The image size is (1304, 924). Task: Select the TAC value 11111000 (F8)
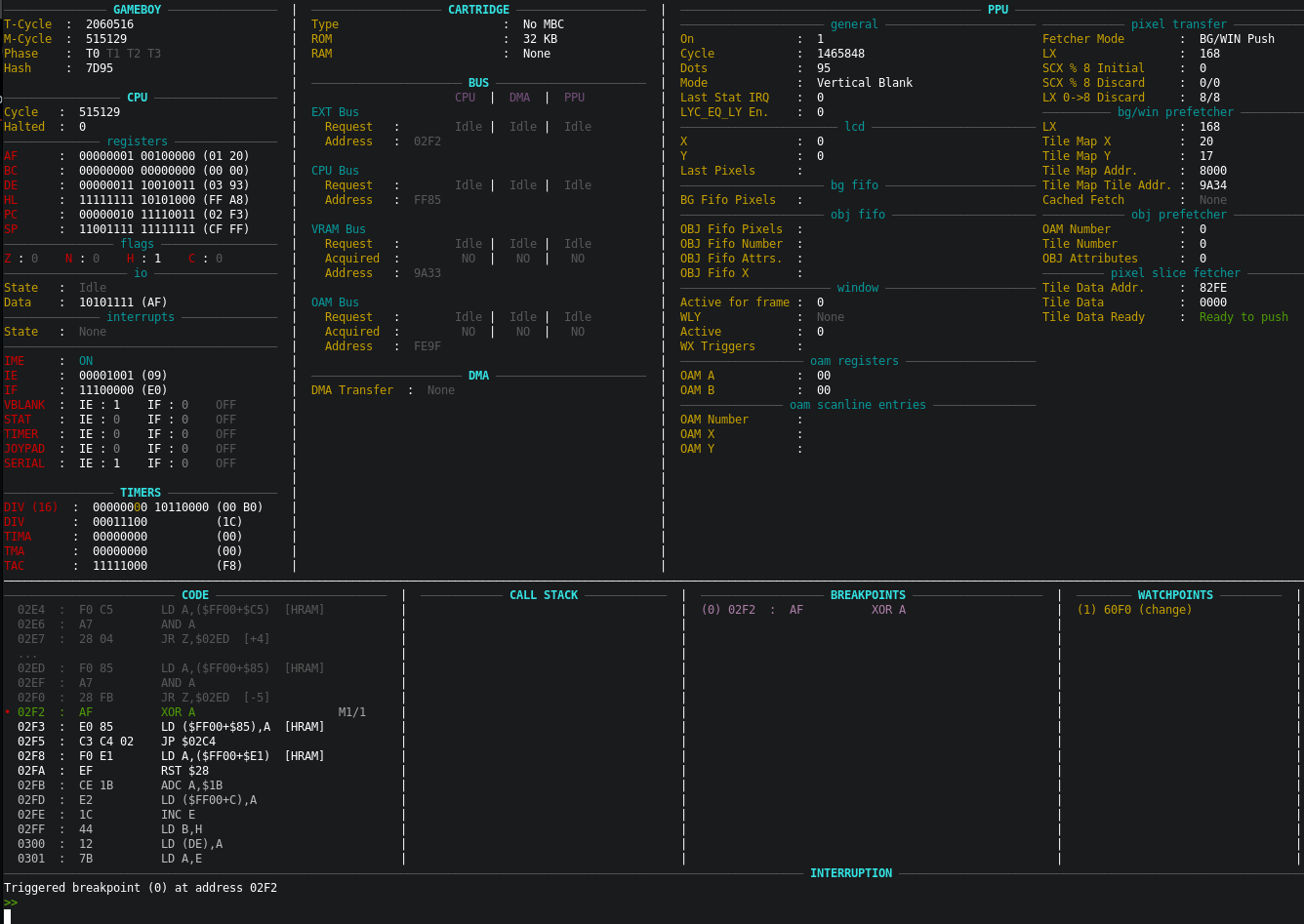click(x=168, y=566)
